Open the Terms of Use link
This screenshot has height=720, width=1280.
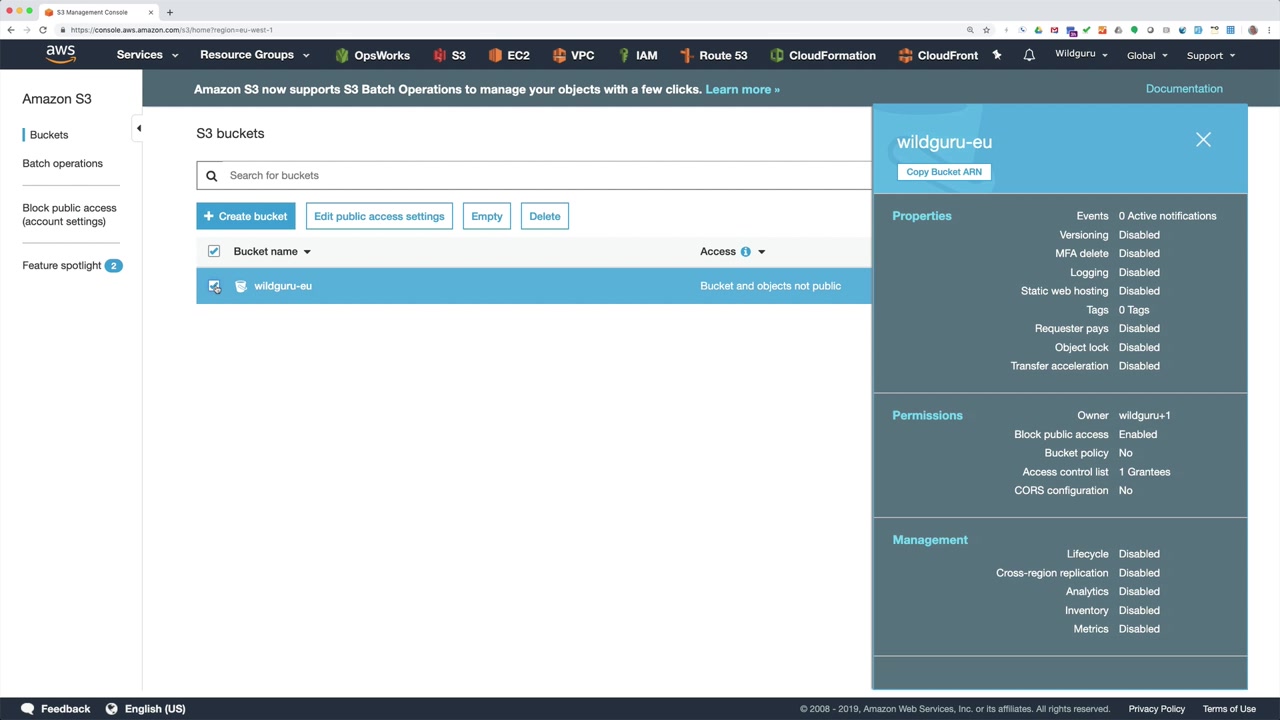[1229, 709]
